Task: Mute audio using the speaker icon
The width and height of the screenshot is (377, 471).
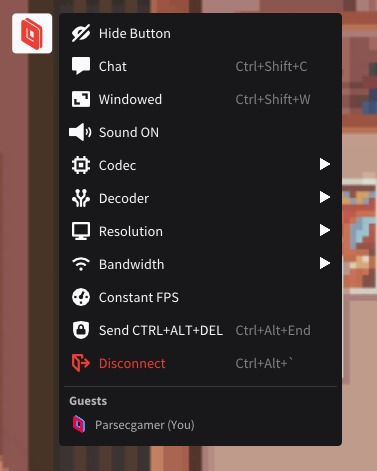Action: 80,132
